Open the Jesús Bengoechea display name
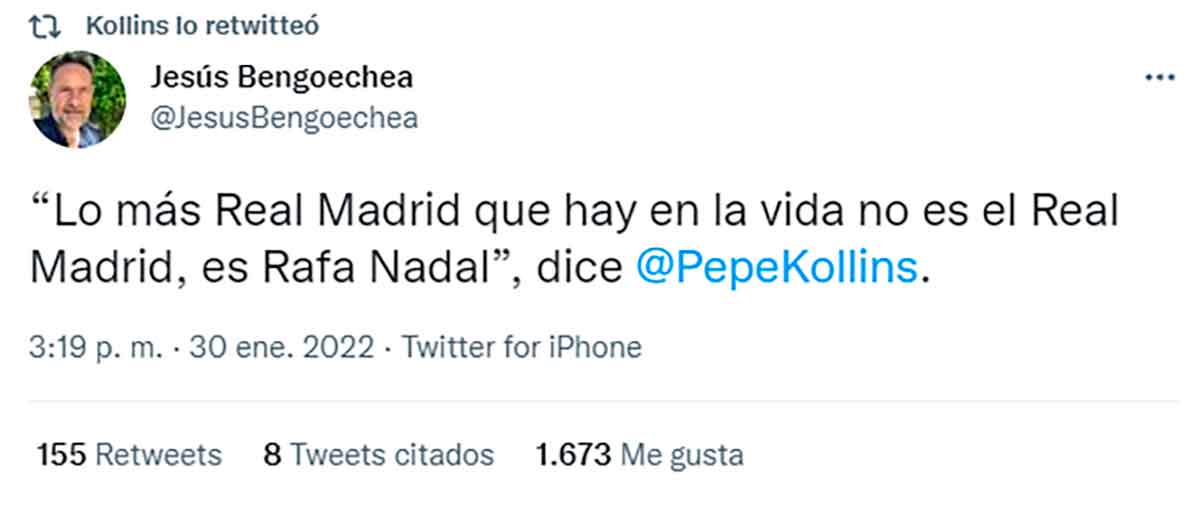 [283, 76]
